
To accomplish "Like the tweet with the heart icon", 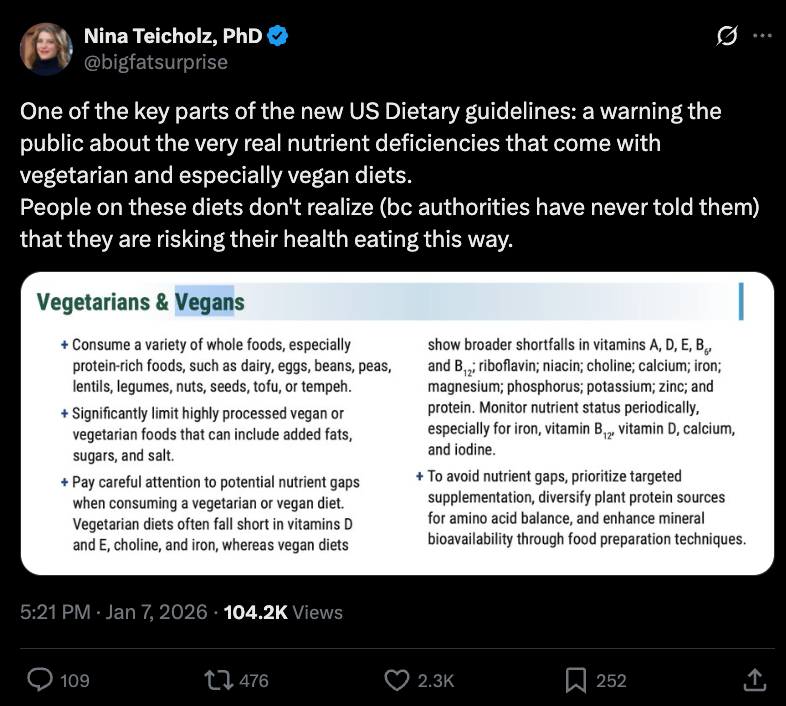I will coord(398,680).
